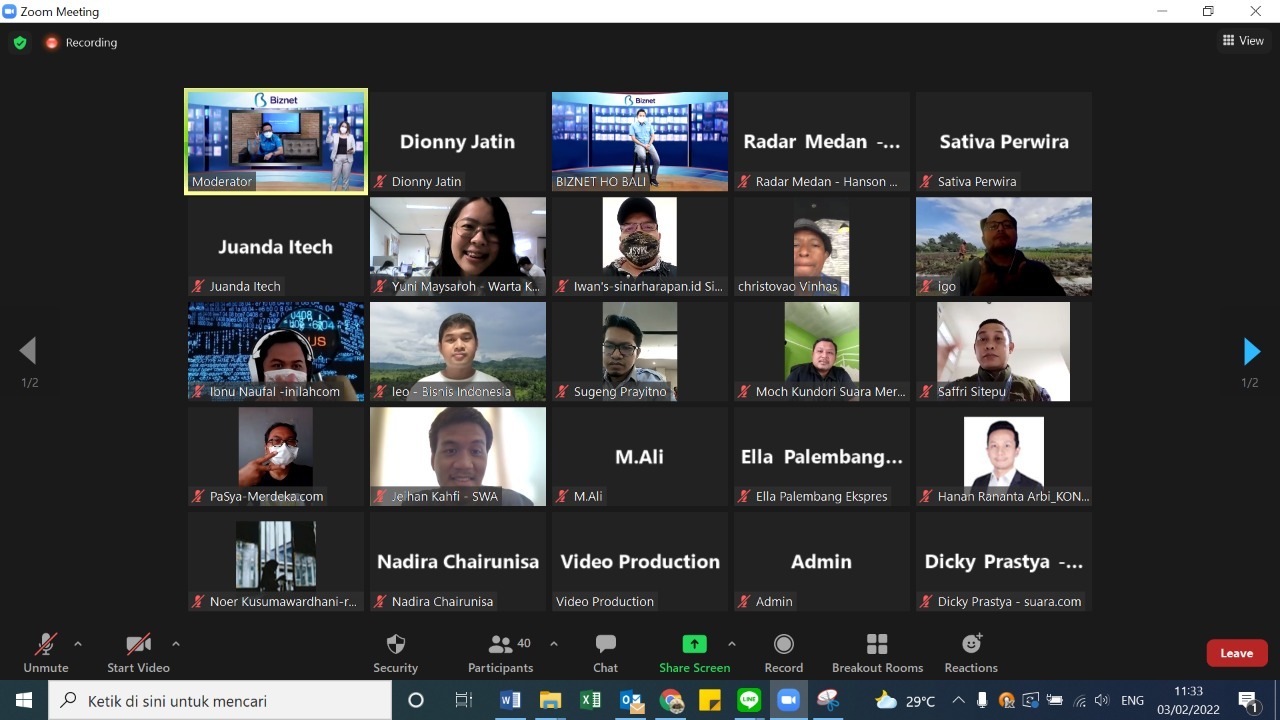This screenshot has height=720, width=1280.
Task: Click the green encryption shield icon
Action: tap(19, 43)
